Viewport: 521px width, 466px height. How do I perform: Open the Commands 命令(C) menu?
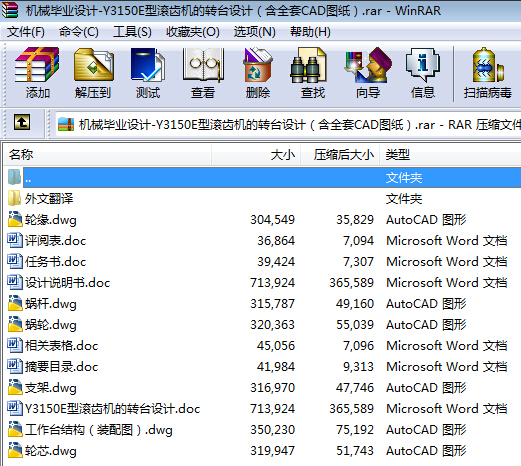pos(79,32)
